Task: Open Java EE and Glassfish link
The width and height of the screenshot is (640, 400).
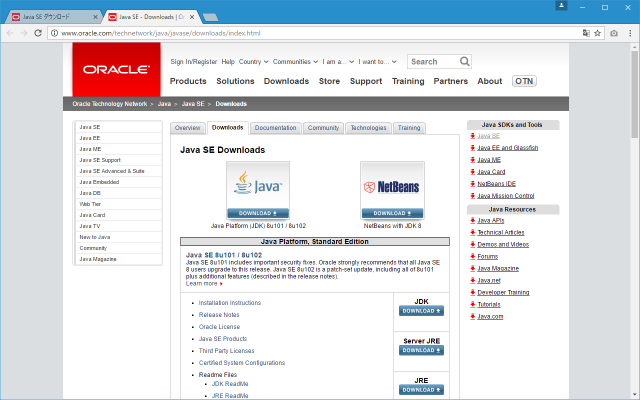Action: (x=508, y=148)
